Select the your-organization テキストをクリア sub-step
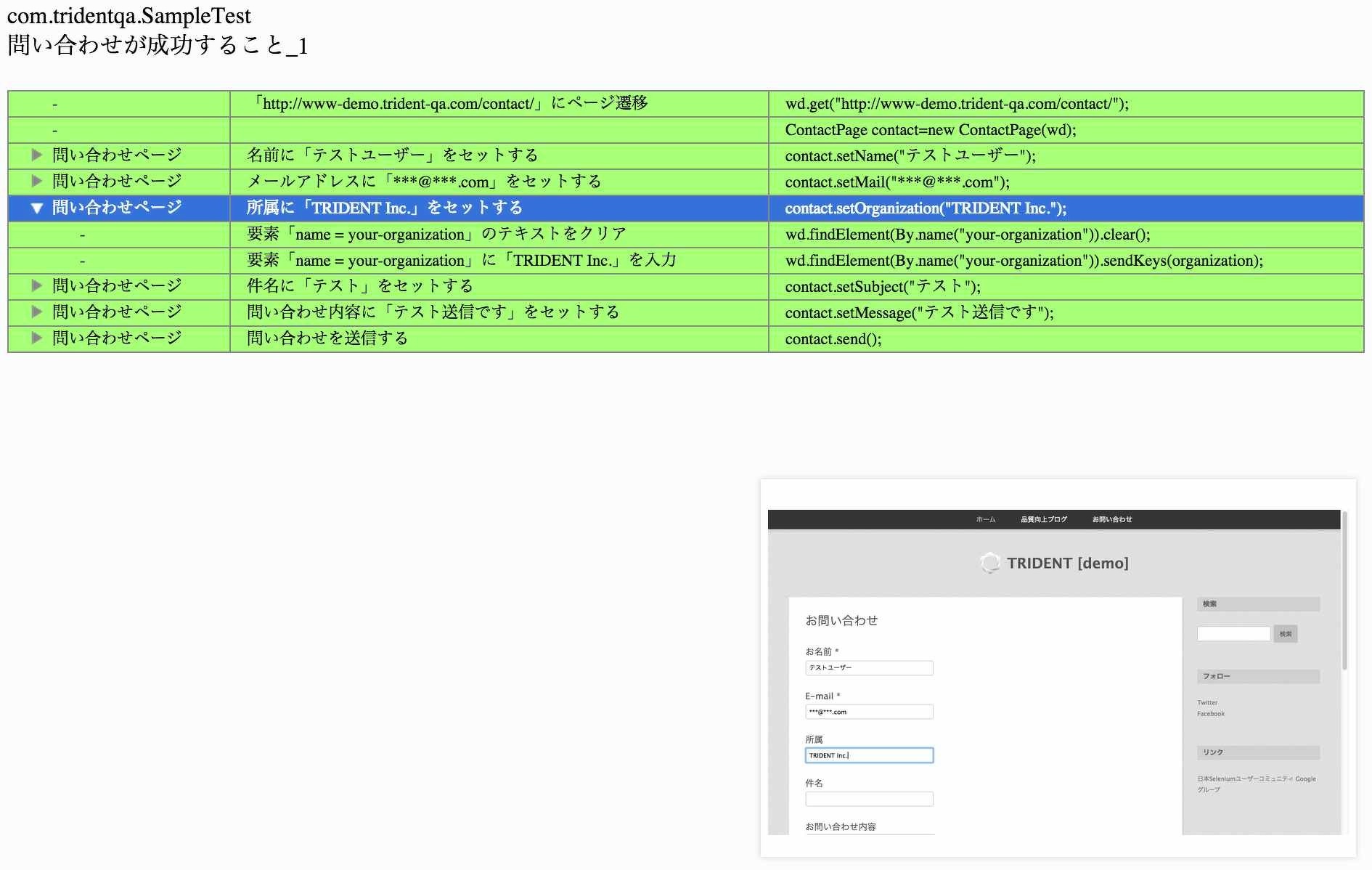Image resolution: width=1372 pixels, height=870 pixels. point(436,235)
